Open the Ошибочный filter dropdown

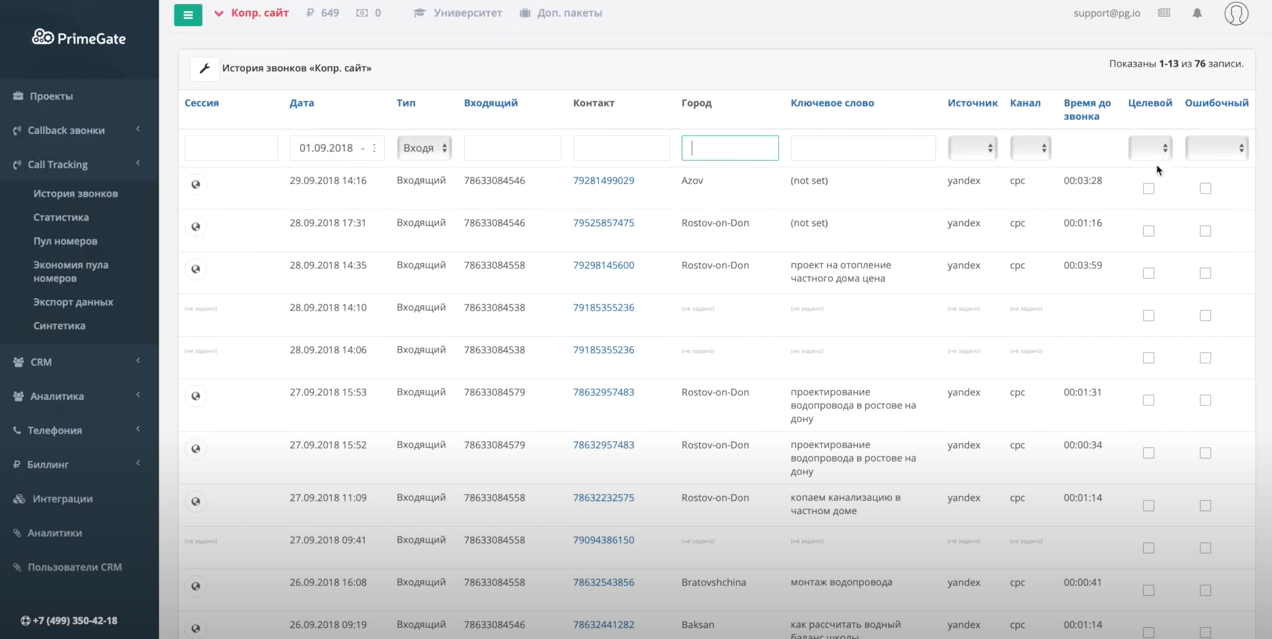pyautogui.click(x=1217, y=148)
